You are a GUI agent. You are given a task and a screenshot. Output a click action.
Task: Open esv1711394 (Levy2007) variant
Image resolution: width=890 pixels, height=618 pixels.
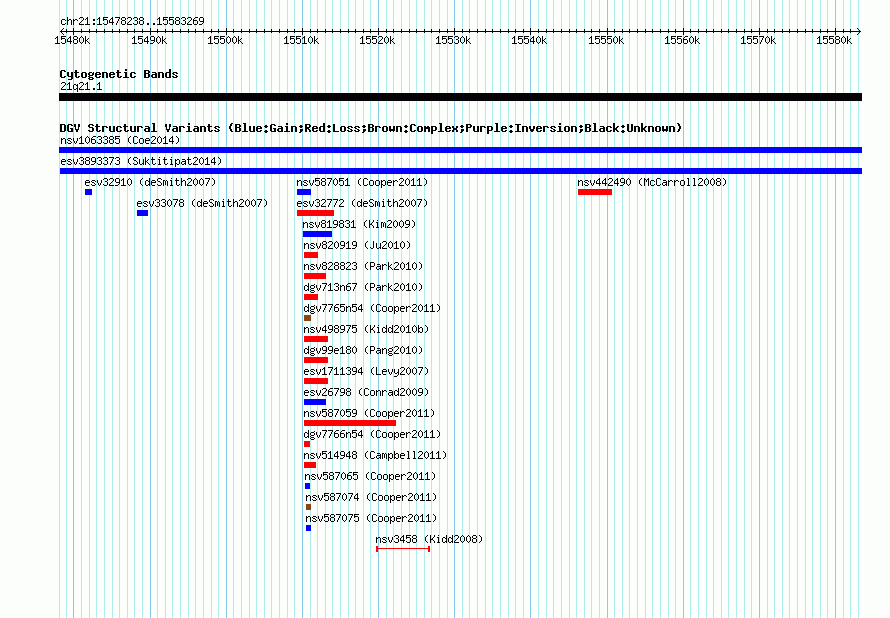pos(366,371)
